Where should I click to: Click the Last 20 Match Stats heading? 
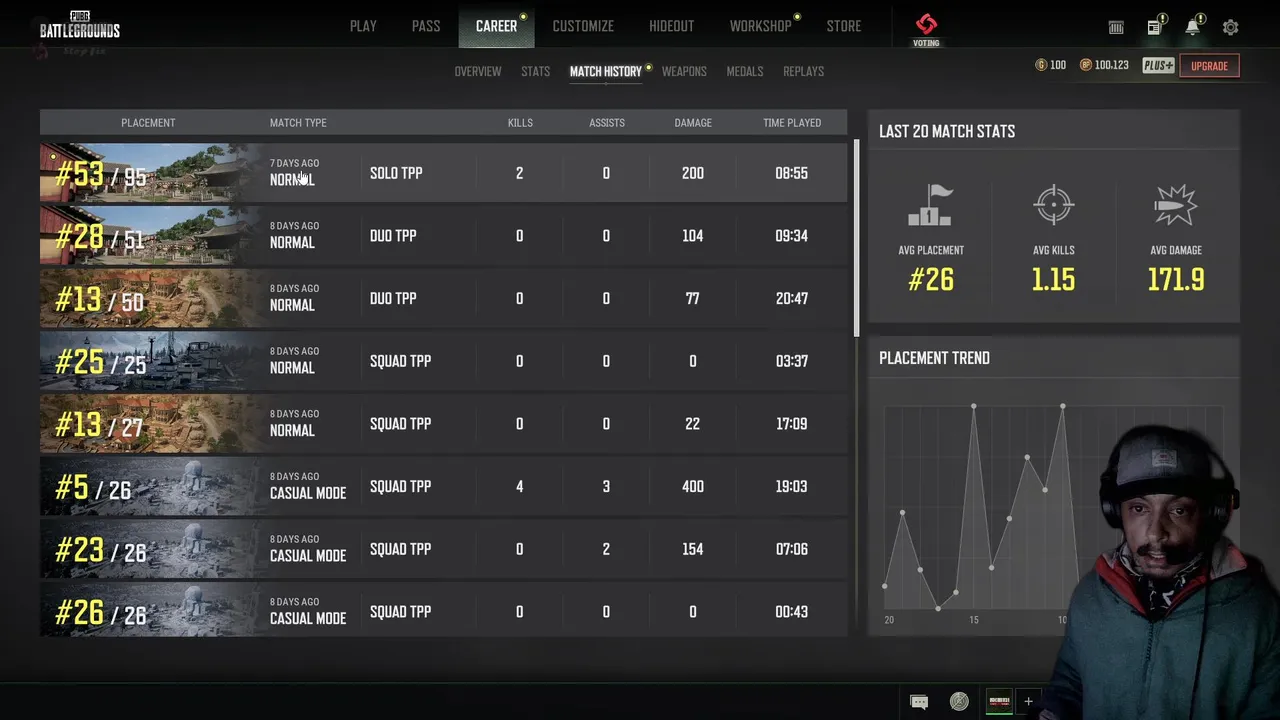point(947,131)
